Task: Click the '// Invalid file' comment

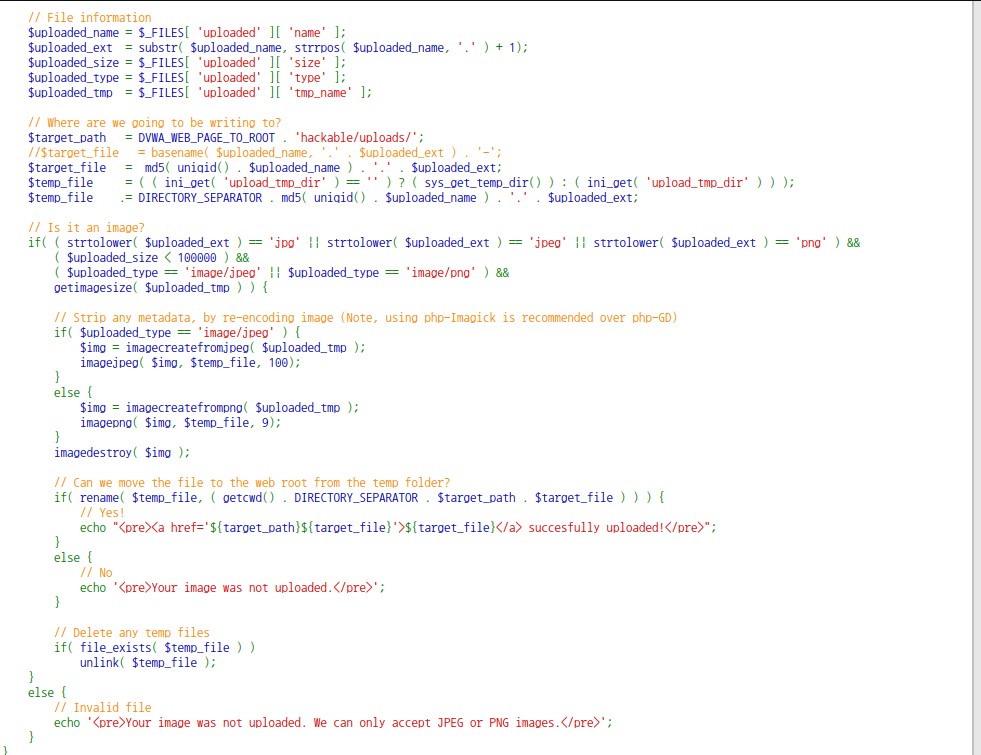Action: coord(103,708)
